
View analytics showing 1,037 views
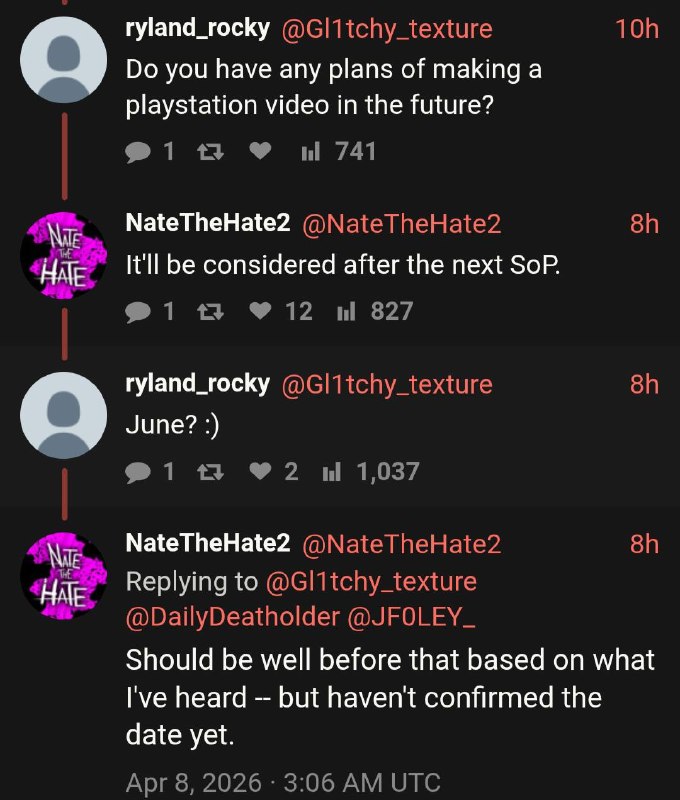pos(366,471)
